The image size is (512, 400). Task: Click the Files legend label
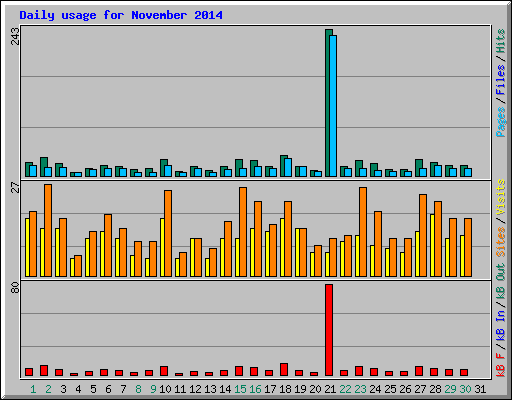(x=501, y=80)
